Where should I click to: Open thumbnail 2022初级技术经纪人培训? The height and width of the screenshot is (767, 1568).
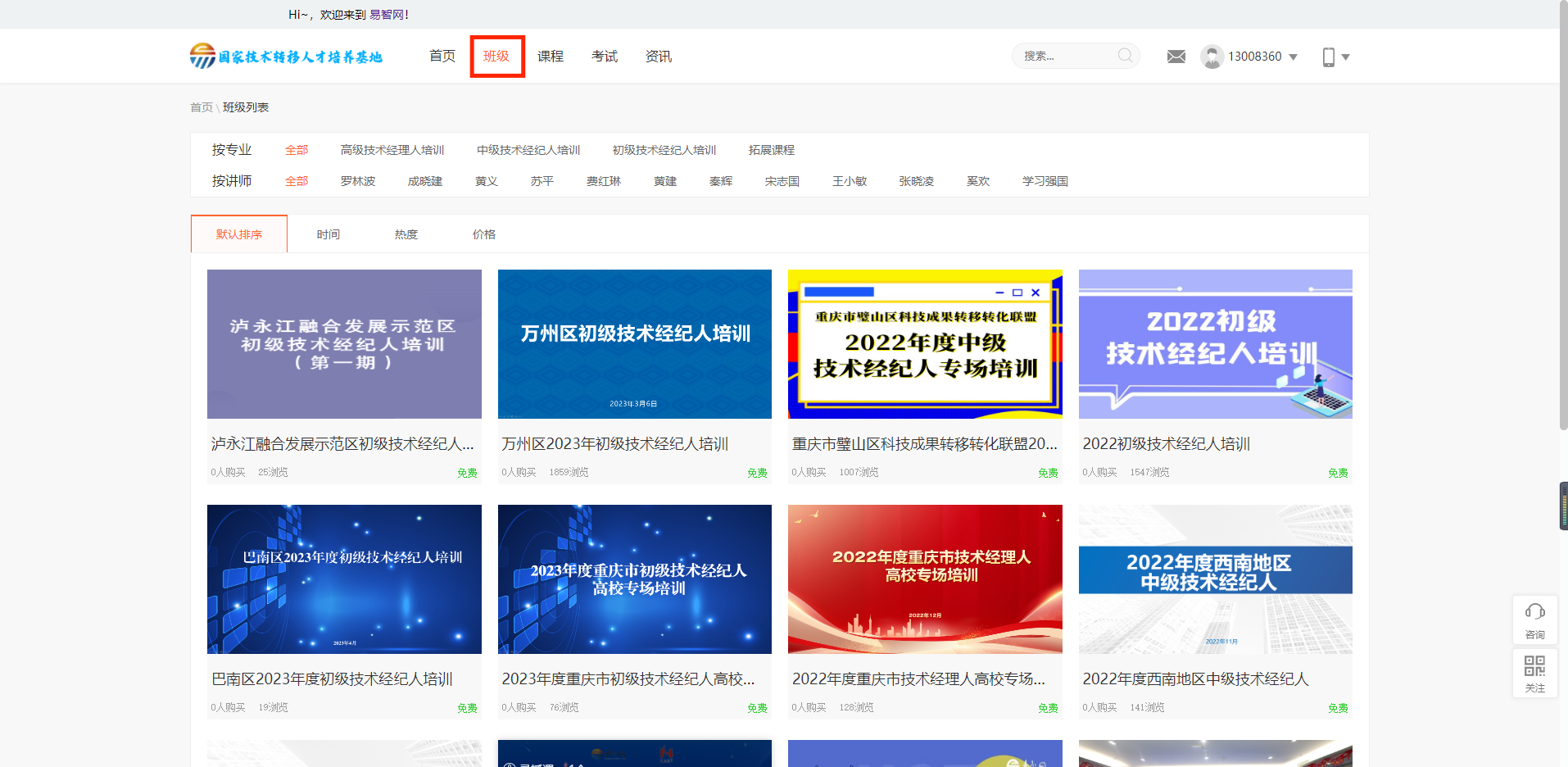click(1216, 344)
